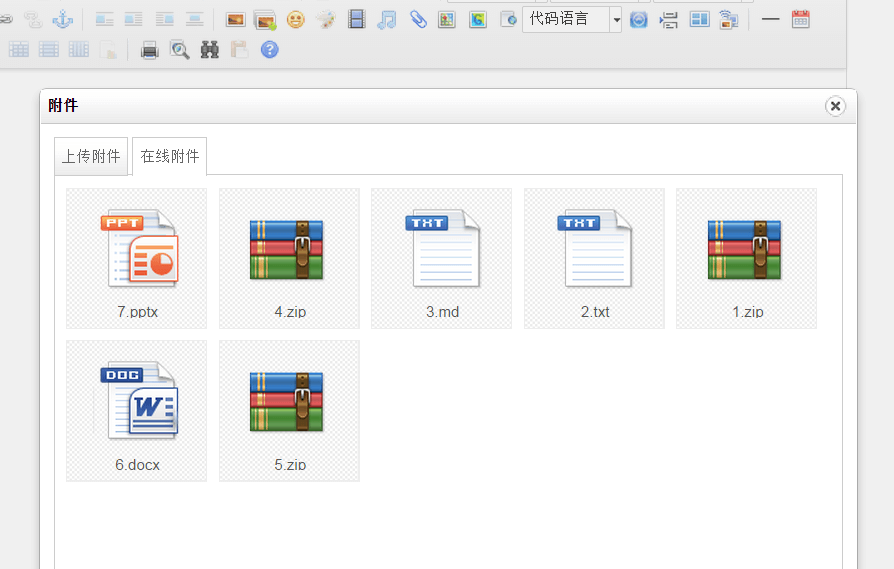Choose the 3.md file tile
This screenshot has height=569, width=894.
click(442, 259)
